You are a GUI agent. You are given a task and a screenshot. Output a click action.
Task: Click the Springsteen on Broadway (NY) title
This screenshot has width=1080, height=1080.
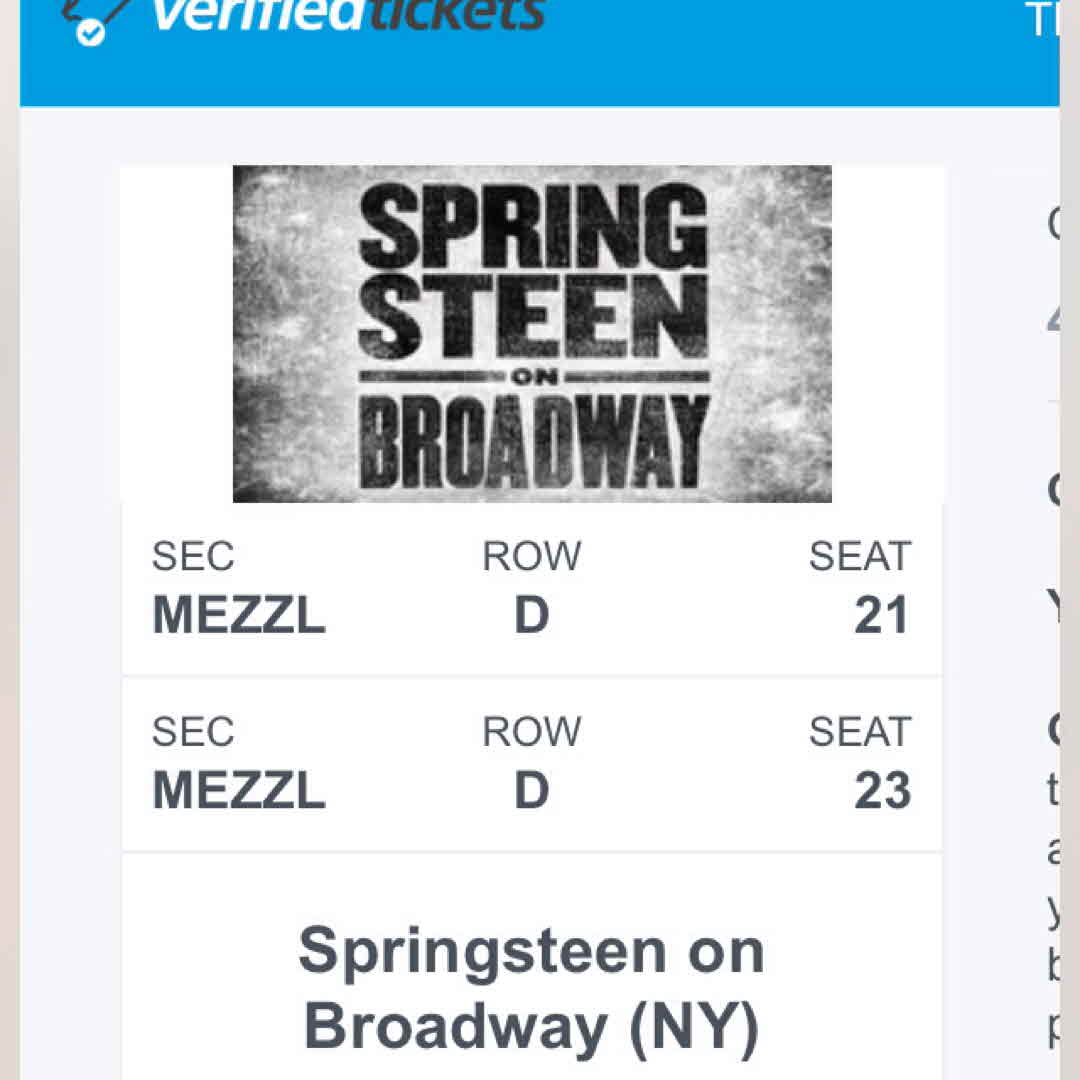[531, 988]
